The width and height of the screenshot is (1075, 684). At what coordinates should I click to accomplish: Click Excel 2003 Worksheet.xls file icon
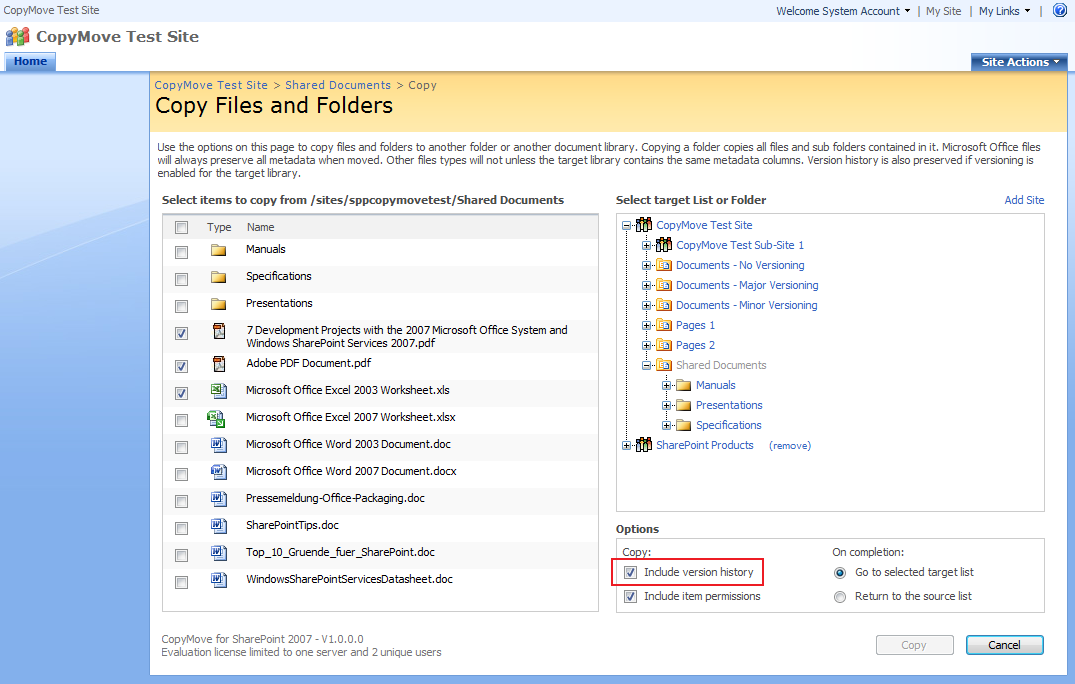219,391
